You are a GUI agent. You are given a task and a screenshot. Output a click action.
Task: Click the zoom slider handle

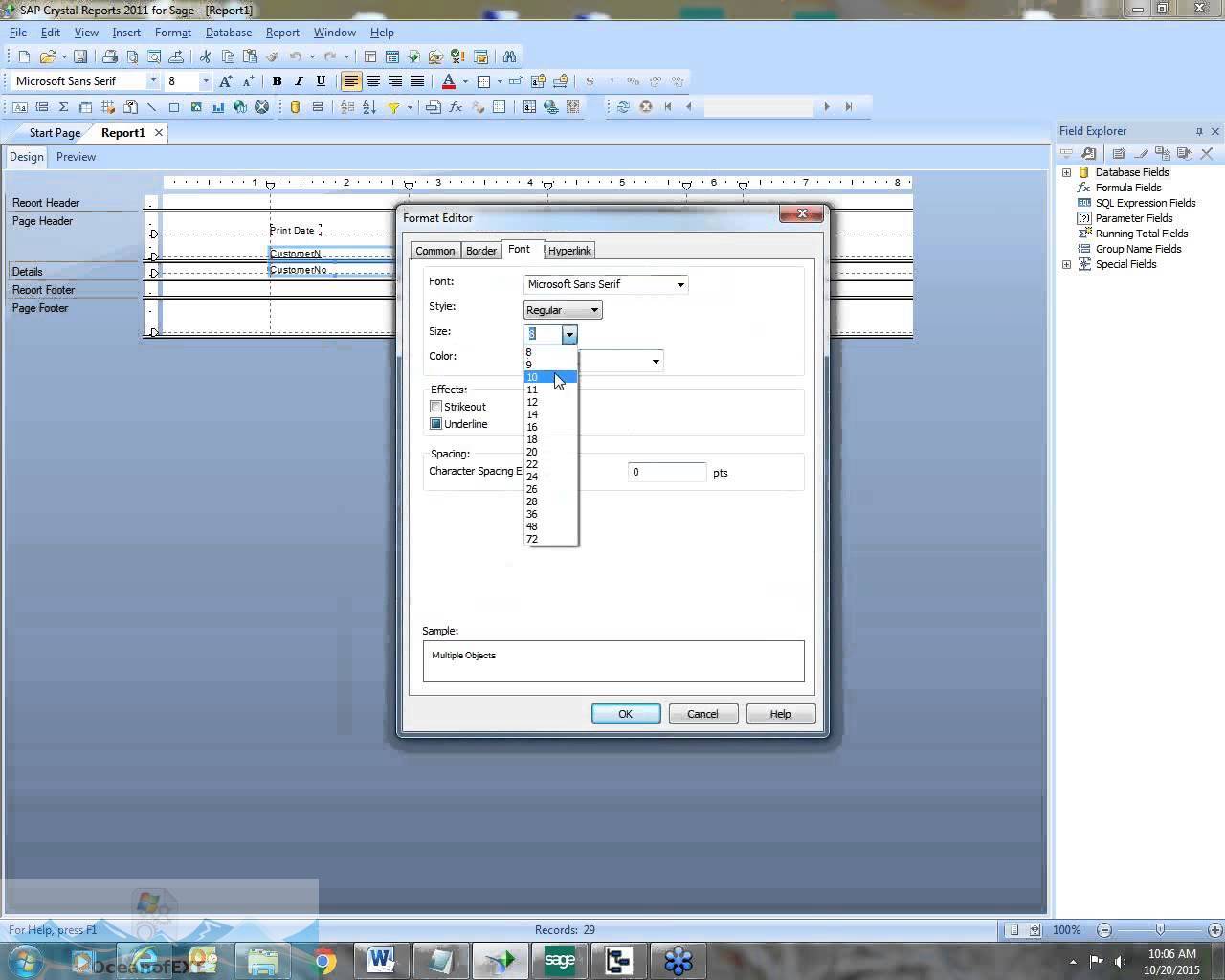[x=1160, y=930]
